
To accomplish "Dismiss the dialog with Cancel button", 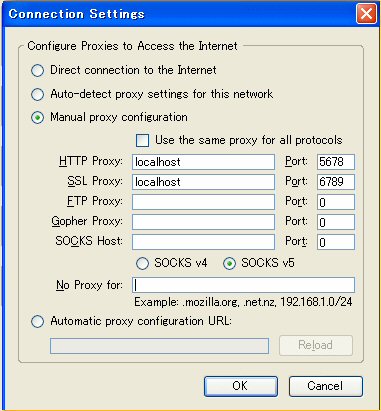I will pyautogui.click(x=326, y=386).
